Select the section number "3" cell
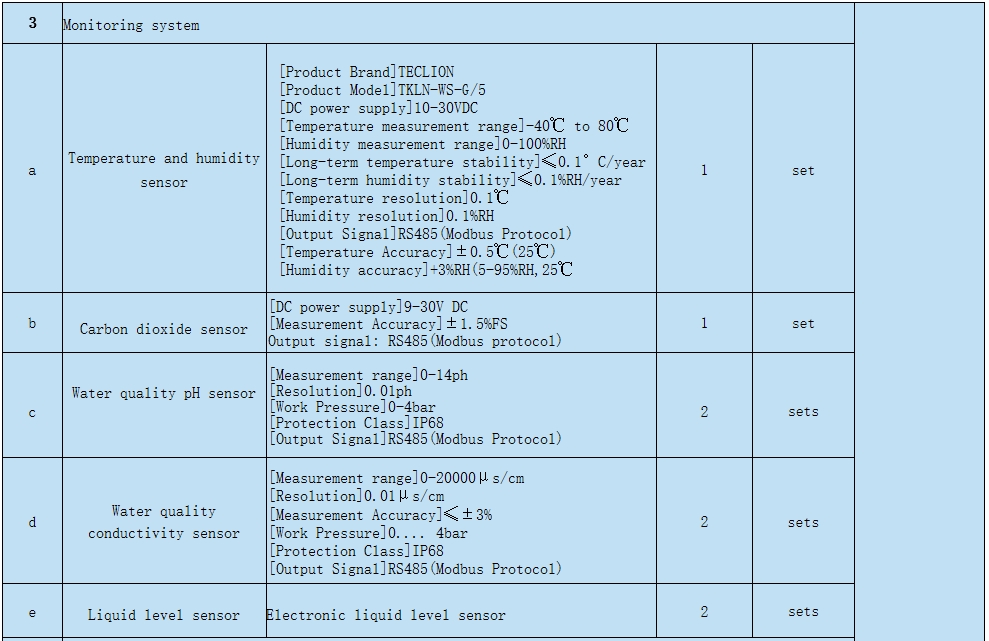 click(32, 23)
